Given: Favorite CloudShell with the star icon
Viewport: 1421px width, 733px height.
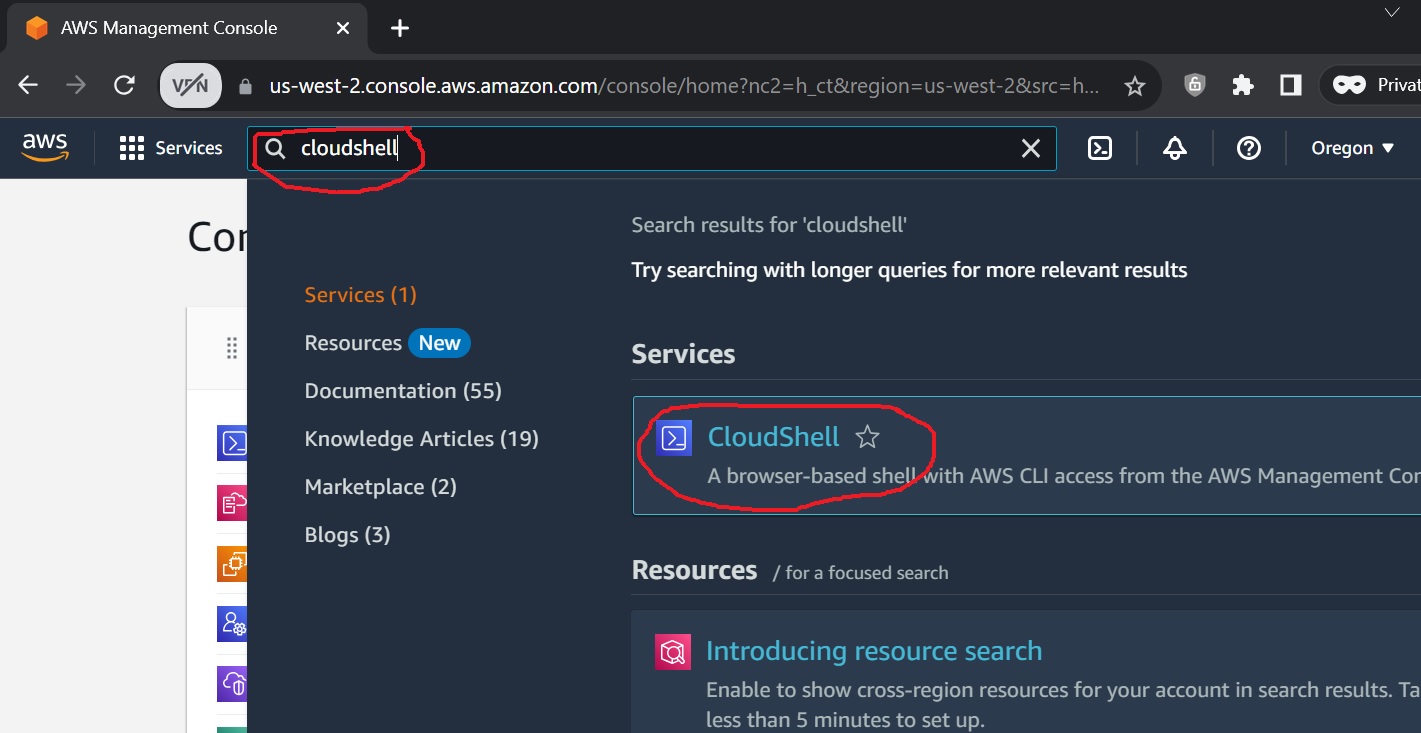Looking at the screenshot, I should click(x=867, y=437).
